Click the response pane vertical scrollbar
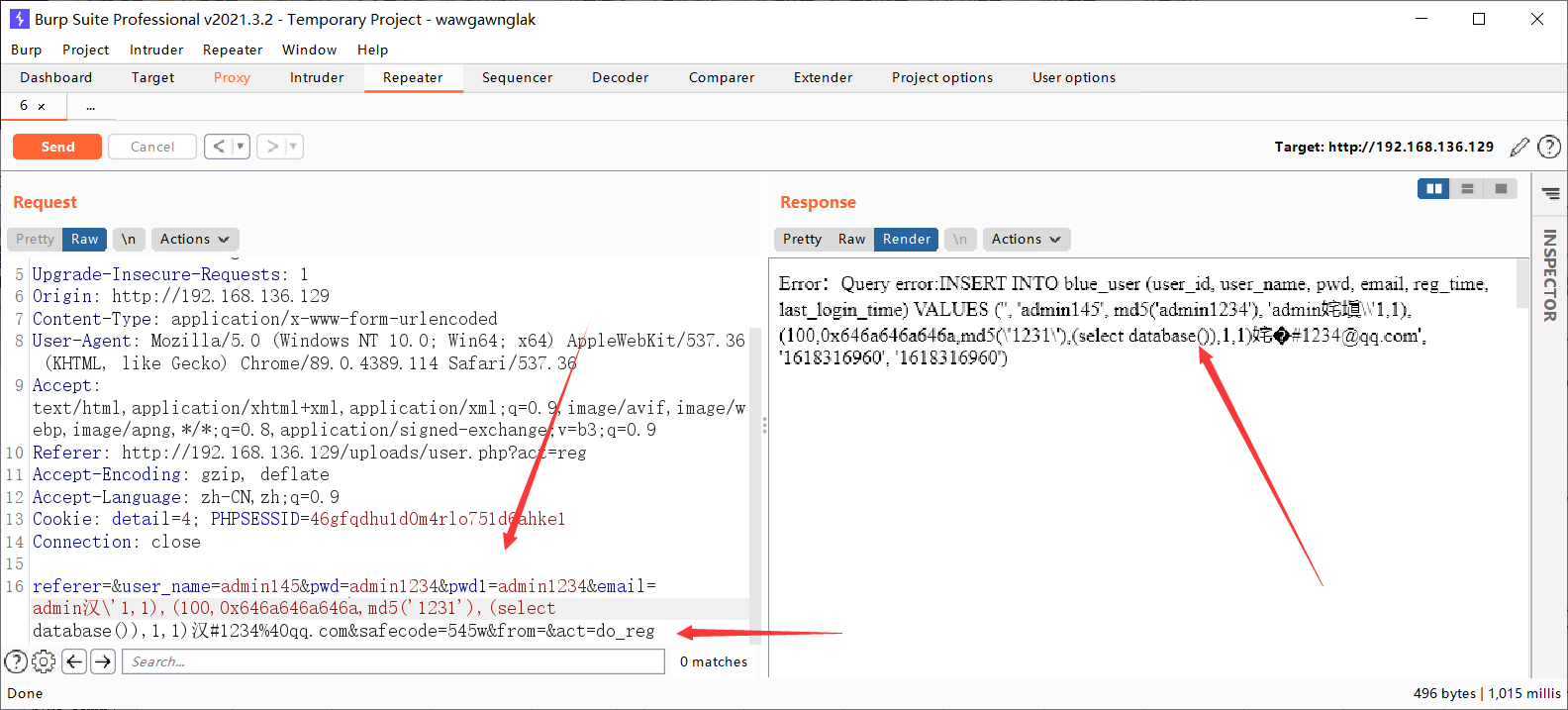The height and width of the screenshot is (710, 1568). coord(1522,285)
